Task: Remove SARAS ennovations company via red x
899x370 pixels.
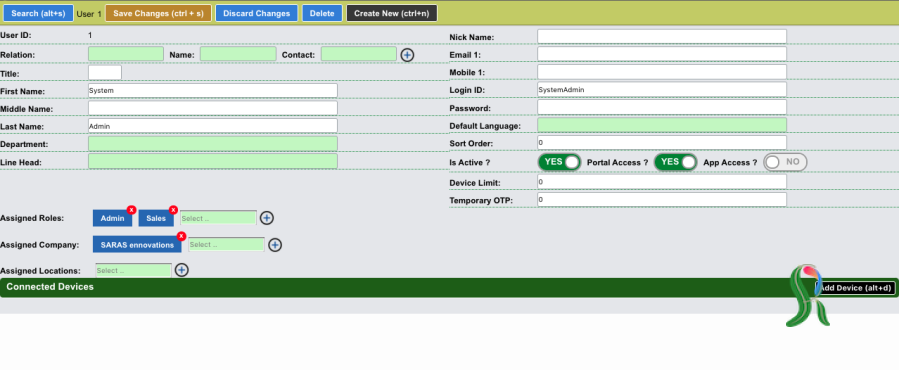Action: coord(181,236)
